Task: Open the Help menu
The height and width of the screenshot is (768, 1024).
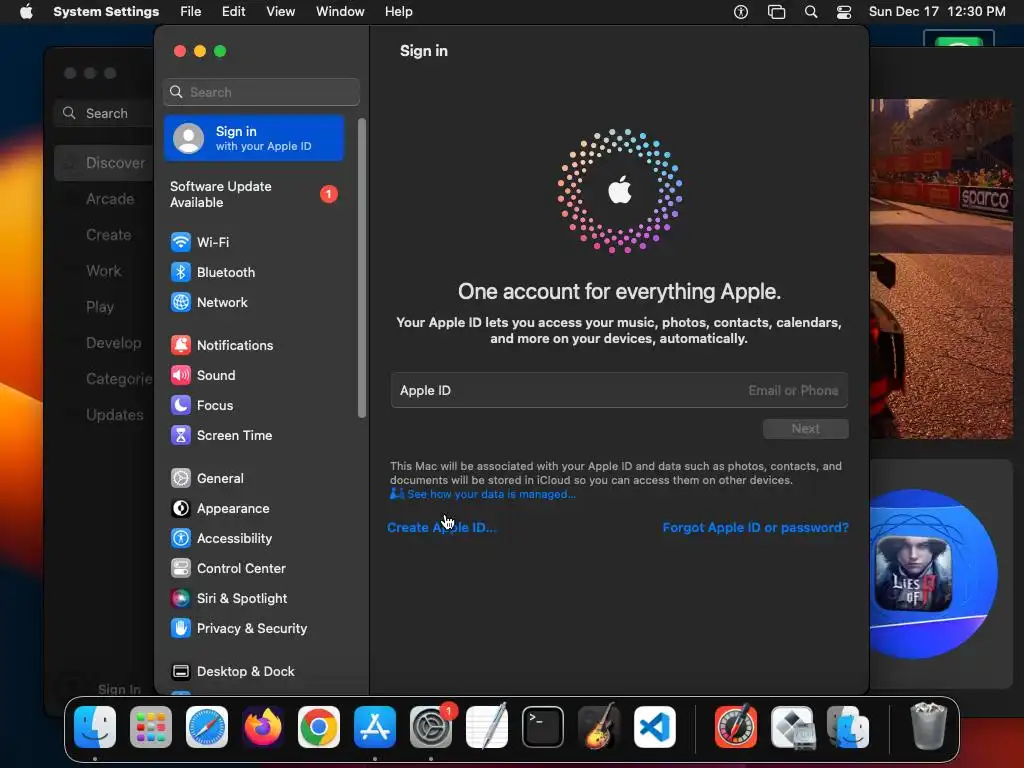Action: click(x=398, y=12)
